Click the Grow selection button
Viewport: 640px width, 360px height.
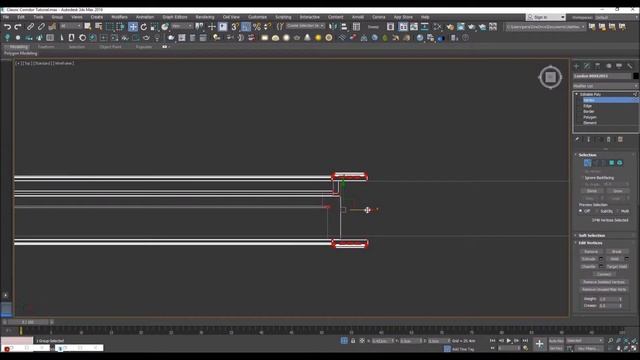pos(618,191)
